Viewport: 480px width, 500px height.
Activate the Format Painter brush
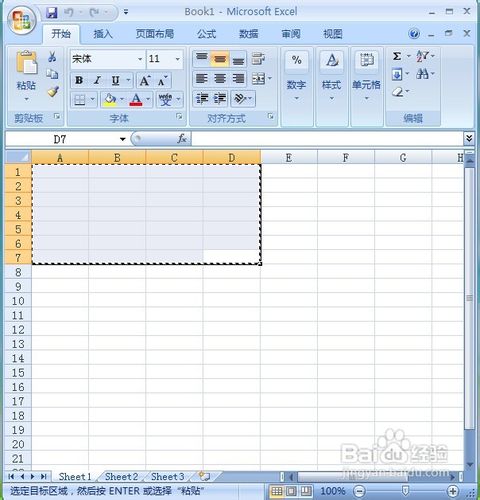coord(53,91)
